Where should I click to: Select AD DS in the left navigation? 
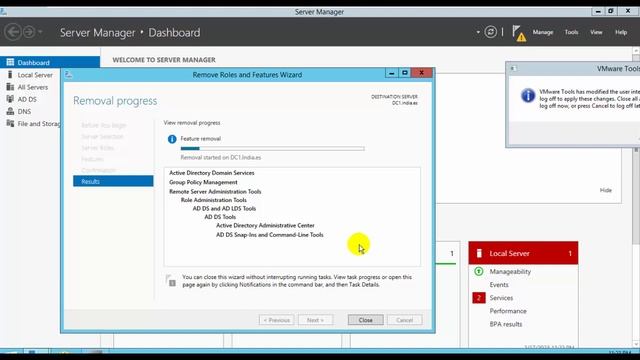(x=27, y=99)
